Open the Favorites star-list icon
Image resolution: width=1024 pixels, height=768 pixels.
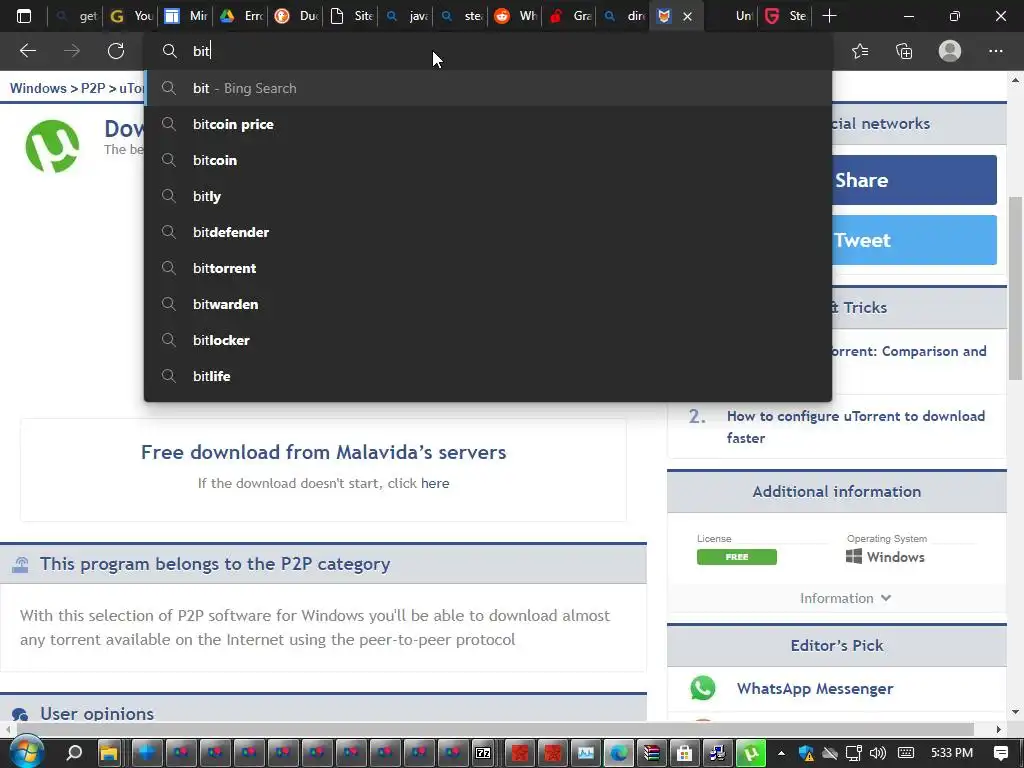[x=860, y=51]
